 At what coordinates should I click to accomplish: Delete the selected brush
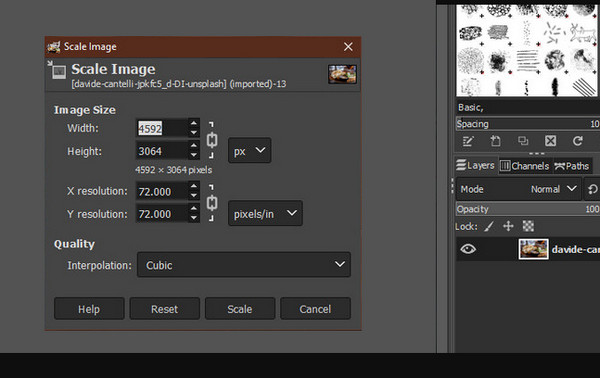550,141
